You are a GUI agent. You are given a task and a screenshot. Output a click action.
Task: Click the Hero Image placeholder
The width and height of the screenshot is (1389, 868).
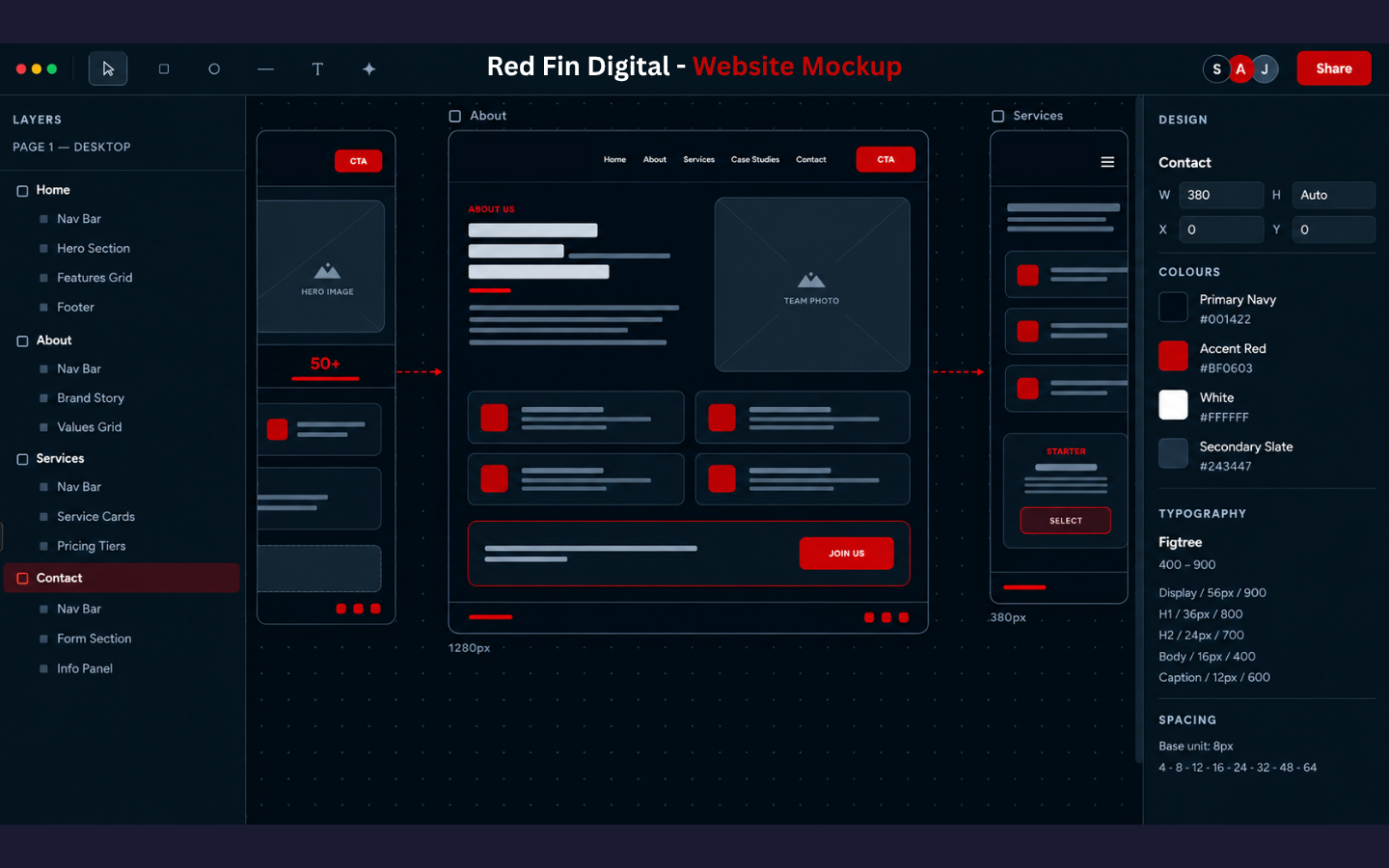pos(321,266)
